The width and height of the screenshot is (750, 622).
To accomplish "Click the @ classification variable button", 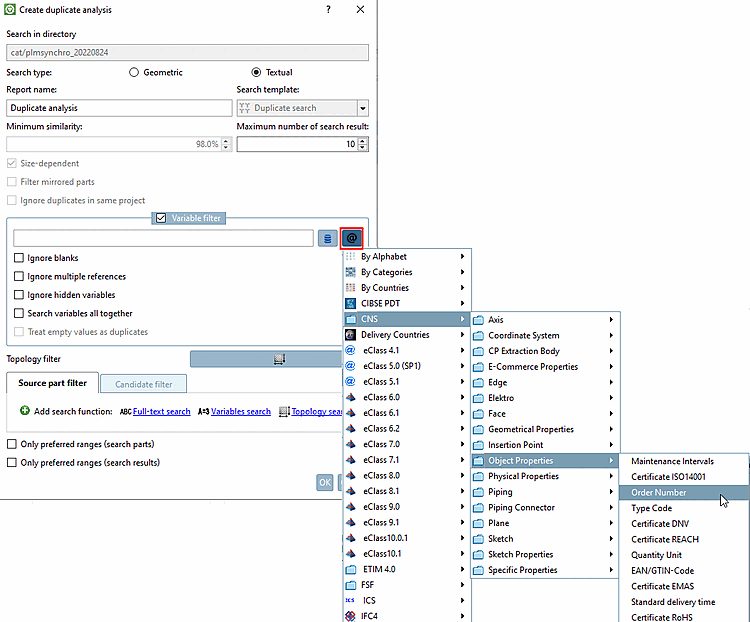I will tap(352, 238).
